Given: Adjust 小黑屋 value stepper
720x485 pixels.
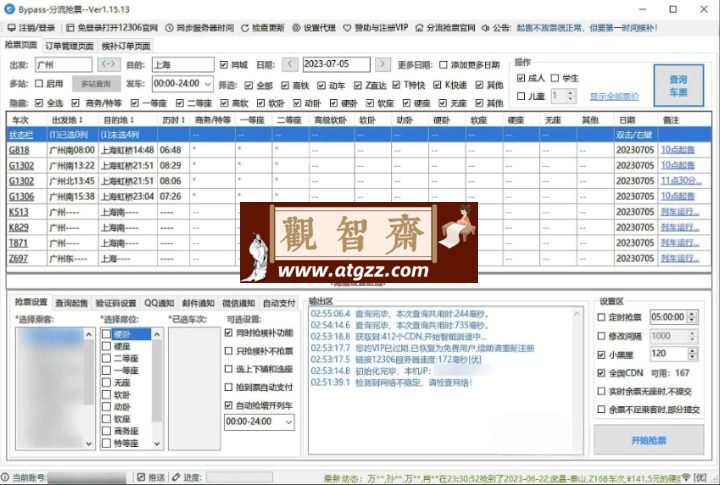Looking at the screenshot, I should tap(692, 353).
